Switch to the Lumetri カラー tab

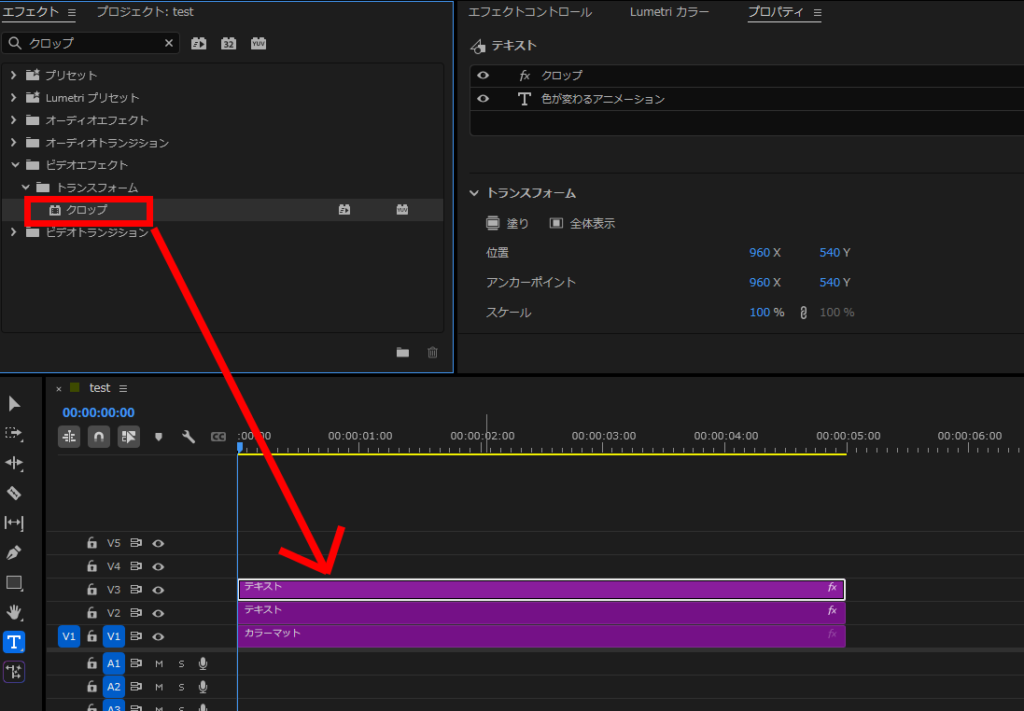point(669,12)
